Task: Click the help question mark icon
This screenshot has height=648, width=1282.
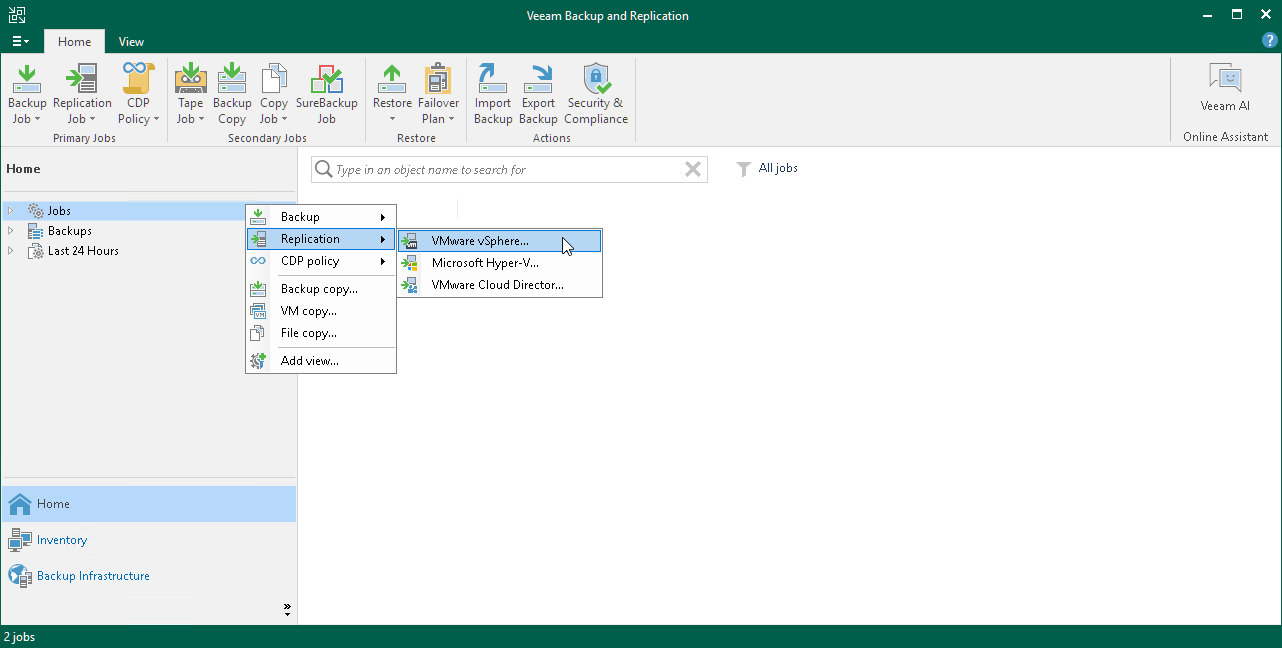Action: [x=1270, y=41]
